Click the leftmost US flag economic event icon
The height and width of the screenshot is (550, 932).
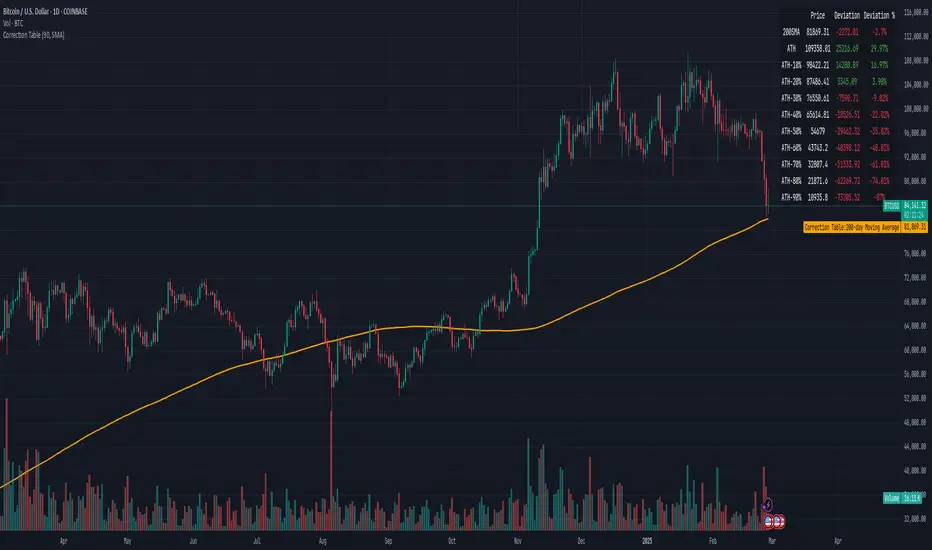point(769,520)
